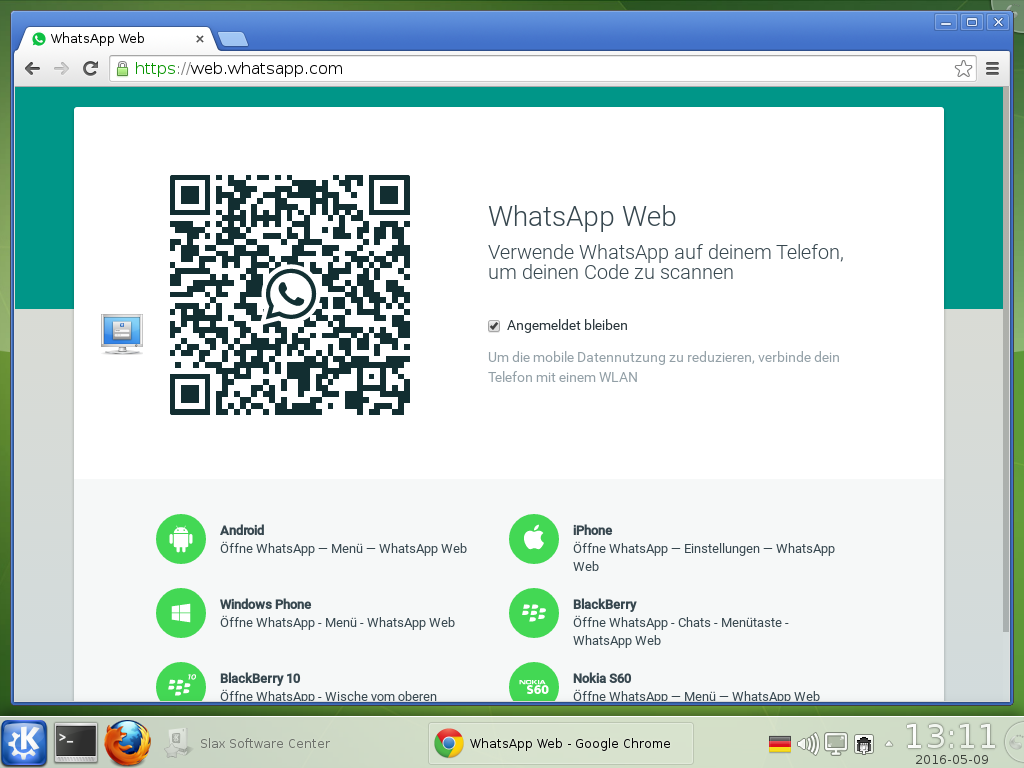Image resolution: width=1024 pixels, height=768 pixels.
Task: Maximize the Chrome window
Action: [x=972, y=23]
